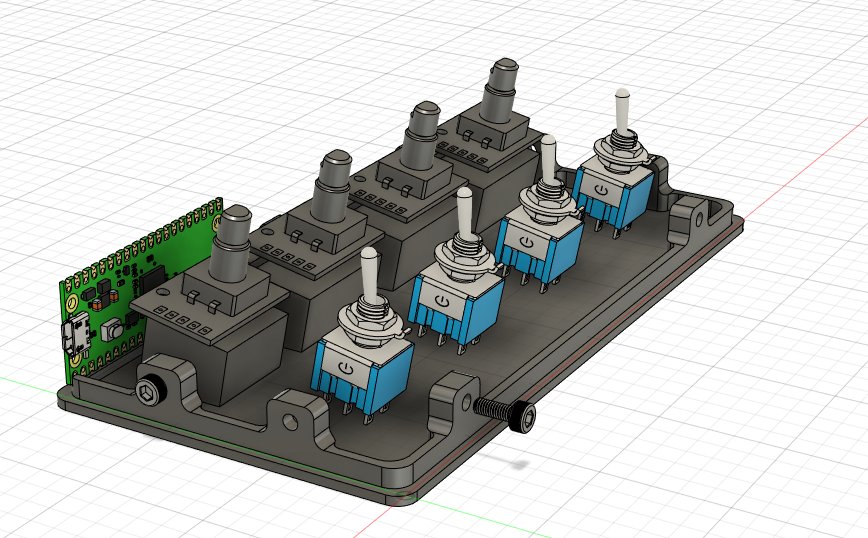Viewport: 868px width, 538px height.
Task: Click the power symbol on the toggle switch farthest from the loose screw
Action: pos(601,192)
